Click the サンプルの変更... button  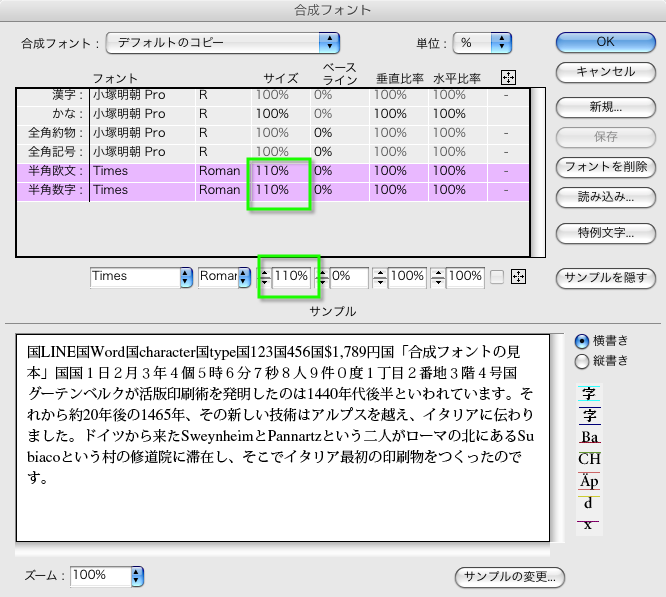coord(510,577)
